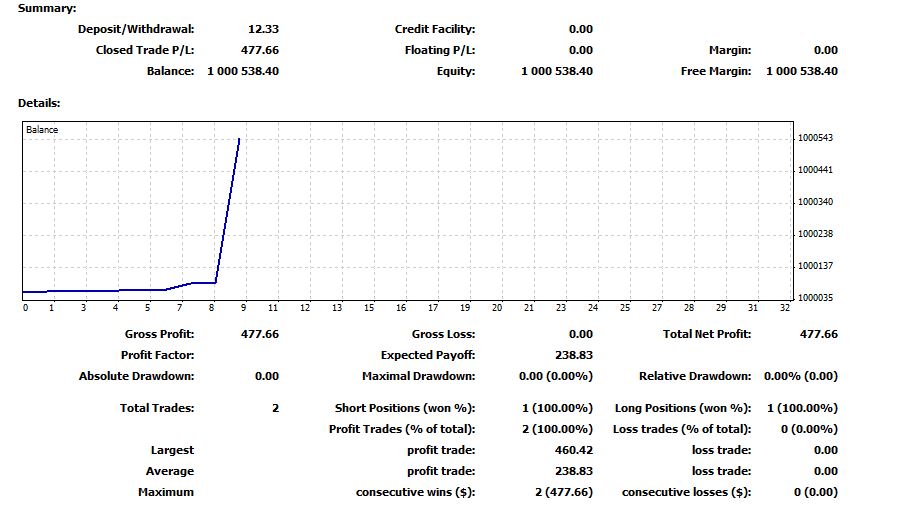
Task: Click the "Total Net Profit:" label
Action: pyautogui.click(x=707, y=334)
